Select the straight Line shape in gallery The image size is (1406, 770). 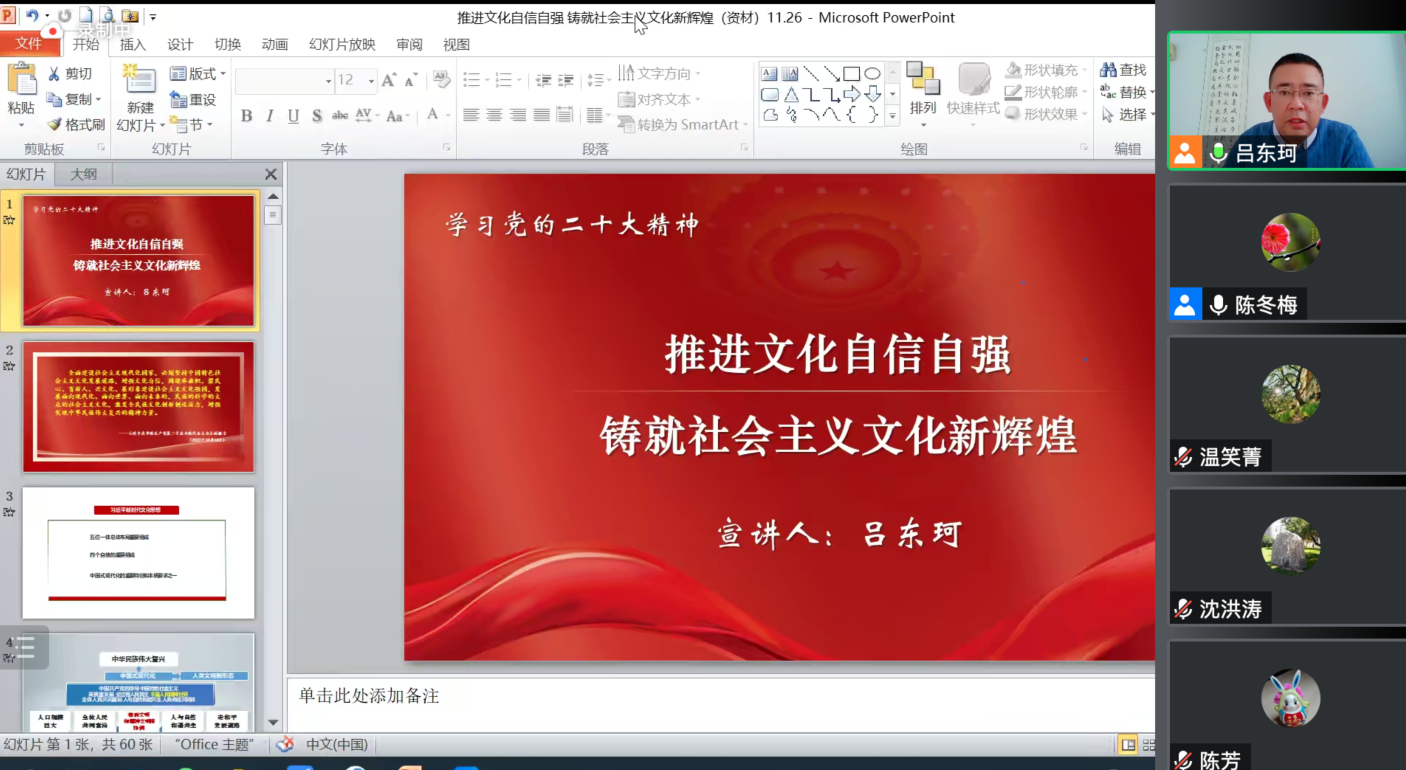811,74
